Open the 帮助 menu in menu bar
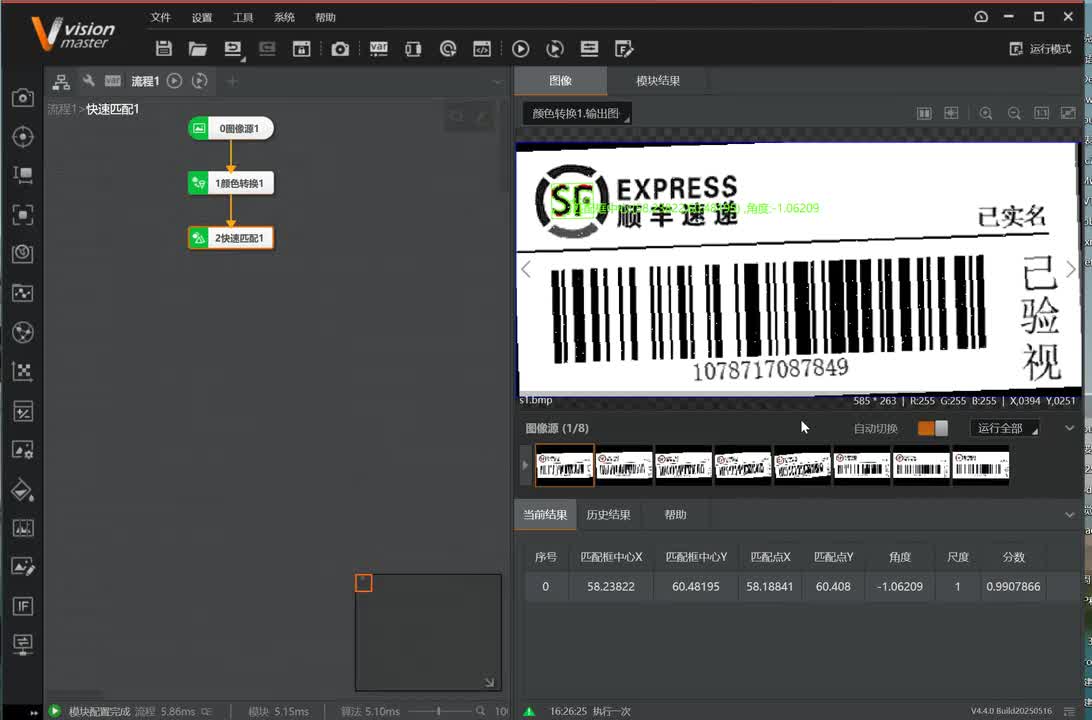Screen dimensions: 1092x720 [x=325, y=17]
